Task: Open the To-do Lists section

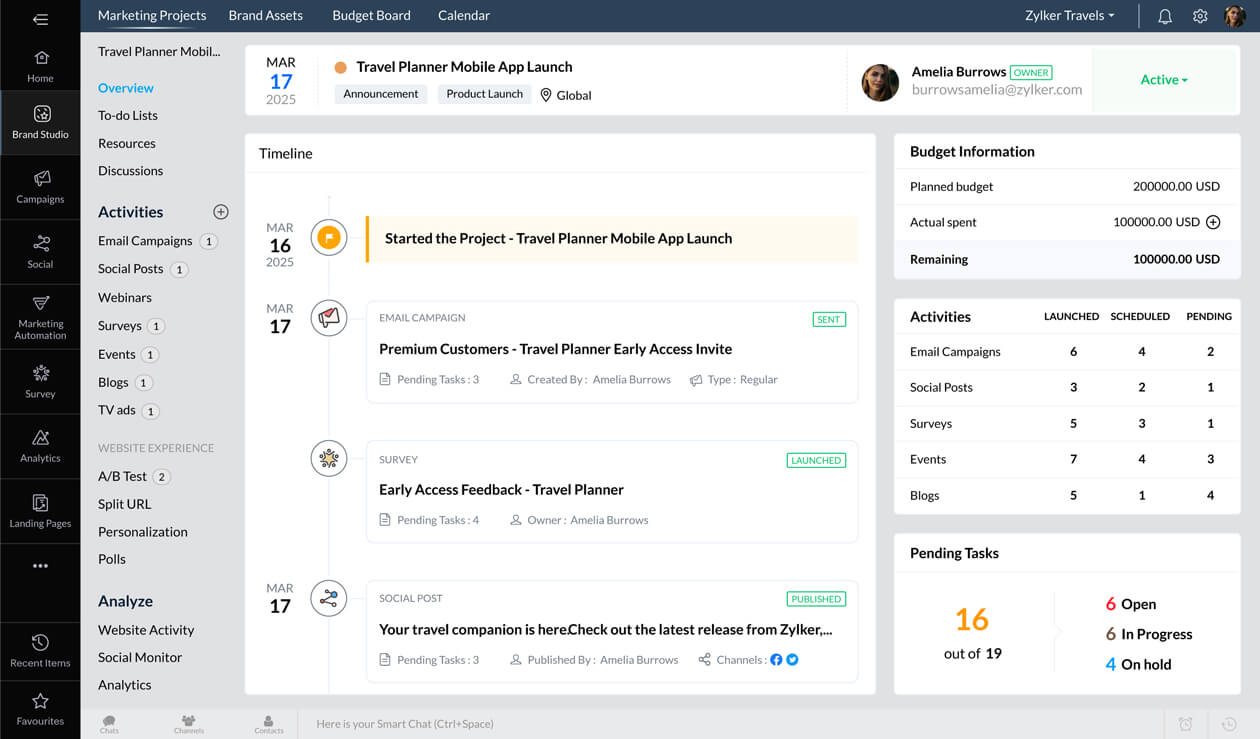Action: tap(126, 115)
